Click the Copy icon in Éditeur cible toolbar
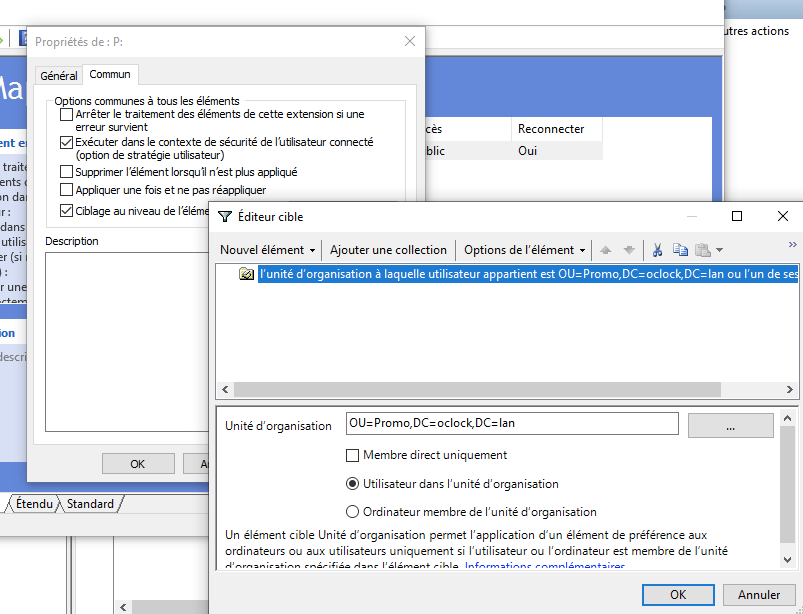 coord(680,250)
